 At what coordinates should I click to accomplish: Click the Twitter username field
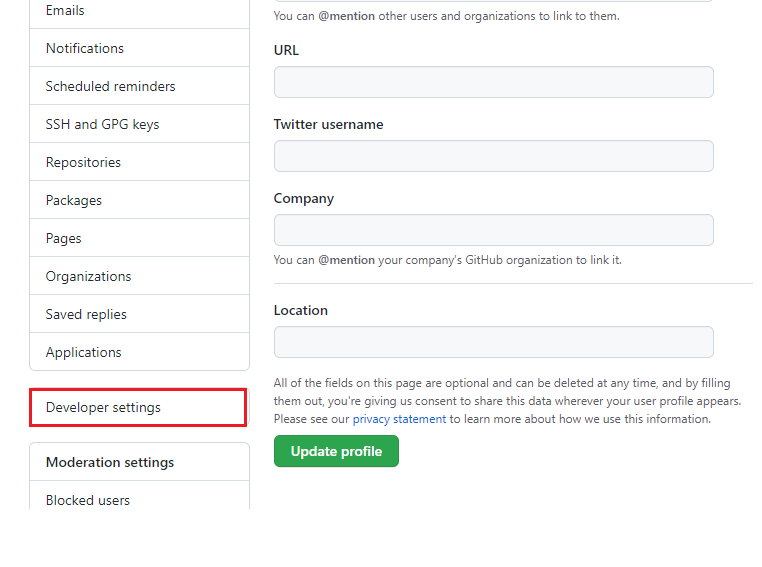pos(494,156)
